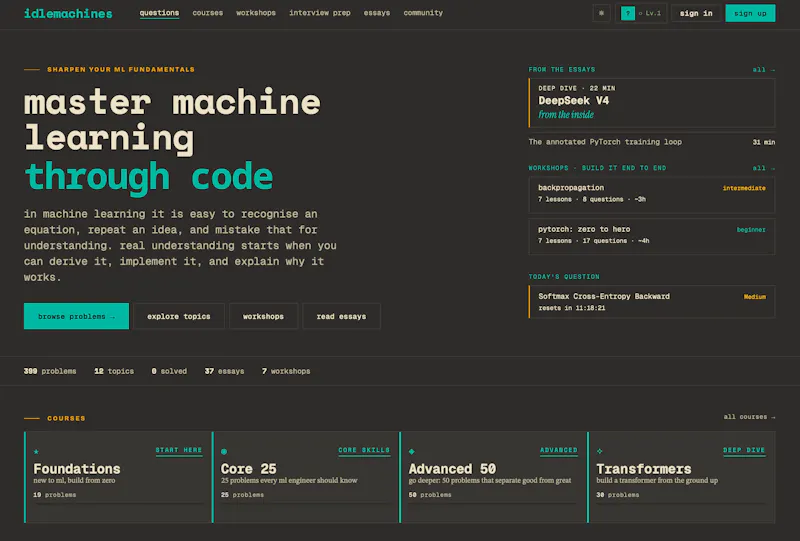Open the Core 25 course card title
The image size is (800, 541).
(x=248, y=469)
